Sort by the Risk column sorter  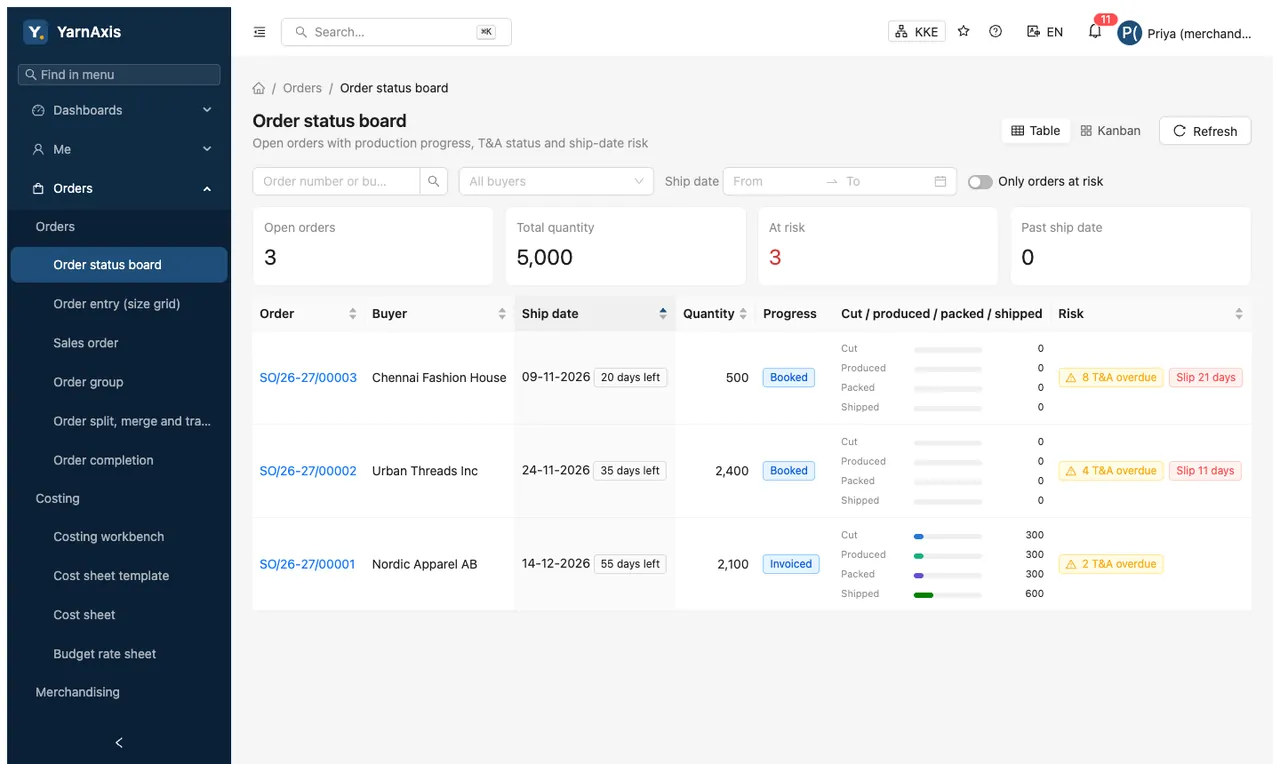point(1239,314)
